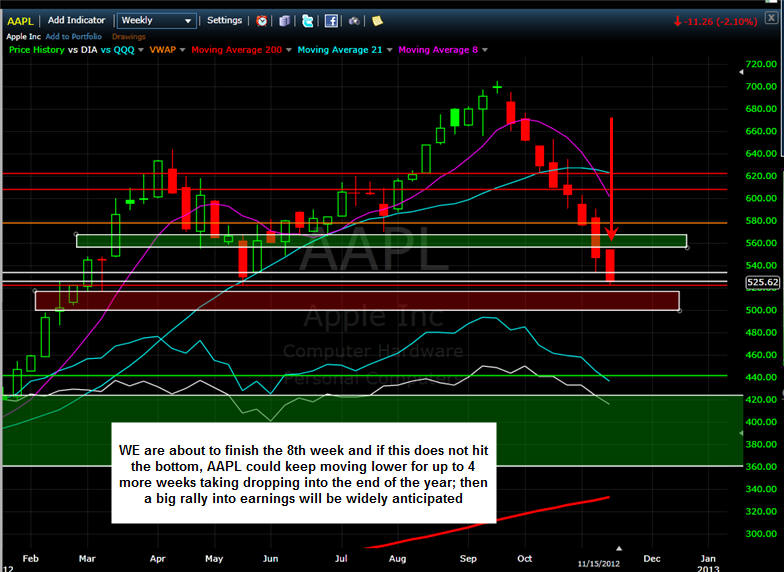This screenshot has height=572, width=784.
Task: Share chart via Twitter icon
Action: 307,20
